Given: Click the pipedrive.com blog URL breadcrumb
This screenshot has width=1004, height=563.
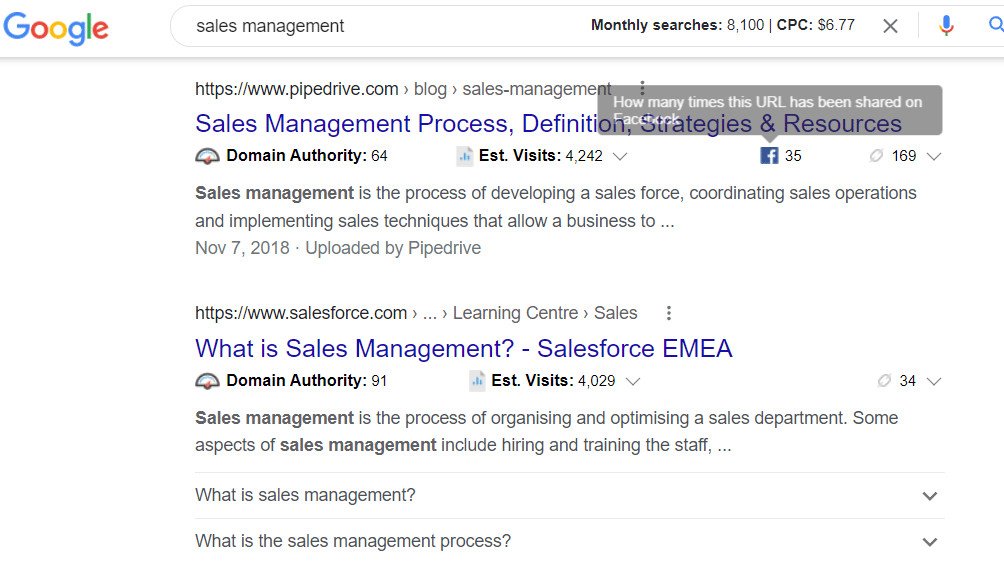Looking at the screenshot, I should click(x=403, y=89).
